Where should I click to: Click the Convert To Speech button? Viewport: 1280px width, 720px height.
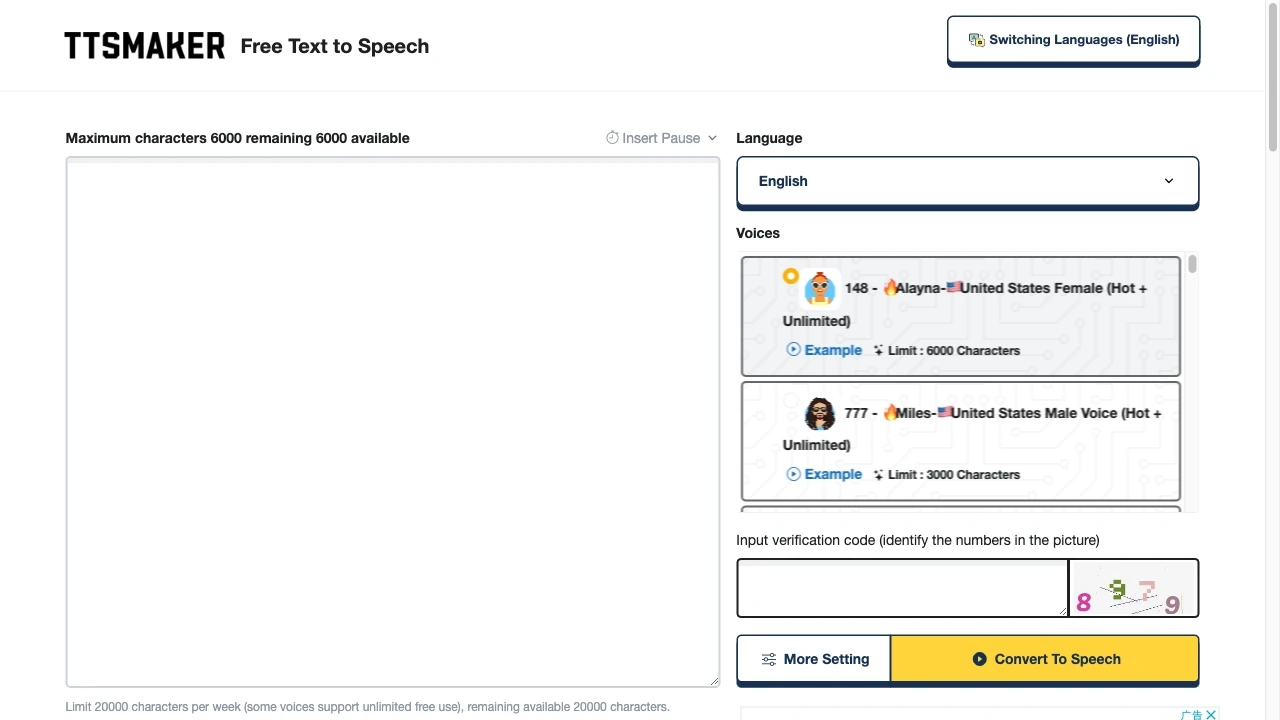tap(1044, 659)
